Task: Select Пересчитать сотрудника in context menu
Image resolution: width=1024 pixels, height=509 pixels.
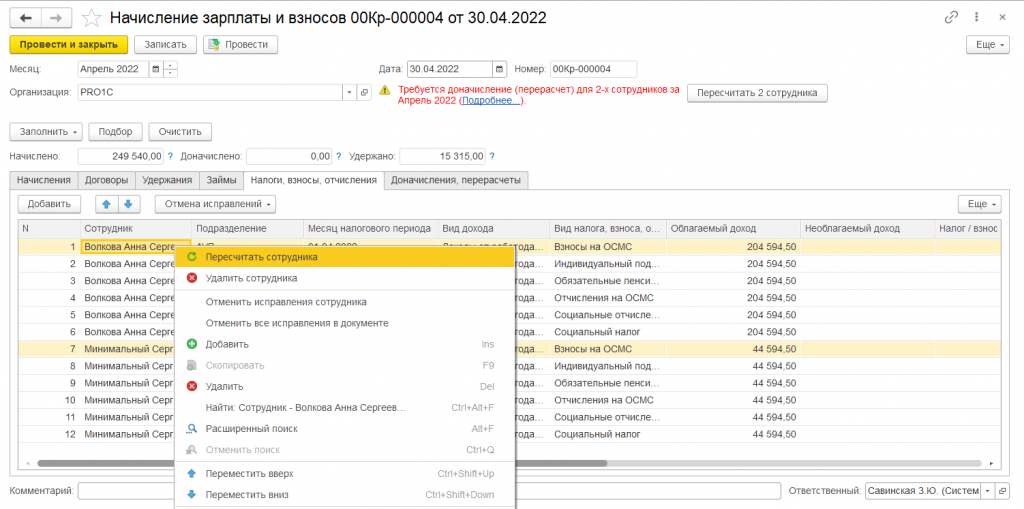Action: click(x=261, y=257)
